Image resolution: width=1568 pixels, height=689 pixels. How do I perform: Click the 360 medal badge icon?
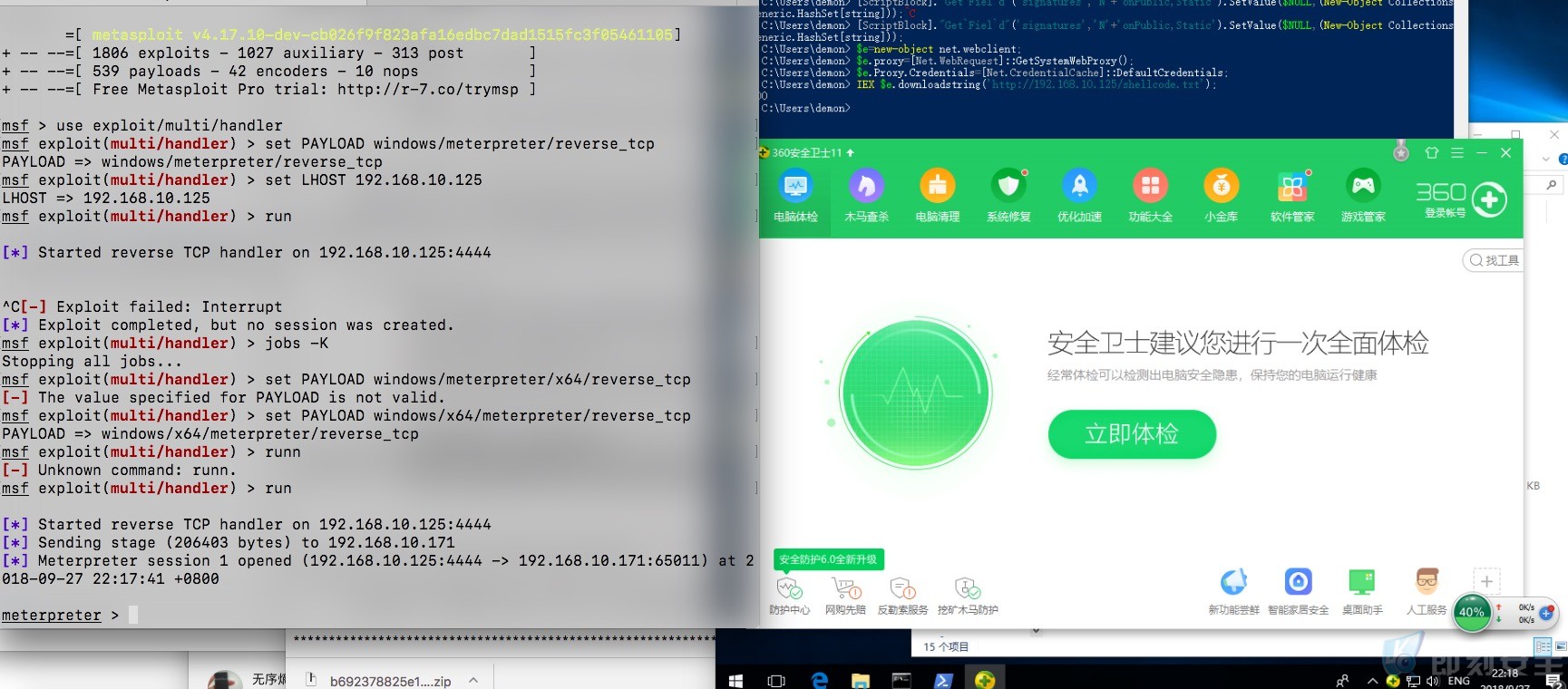[x=1401, y=151]
